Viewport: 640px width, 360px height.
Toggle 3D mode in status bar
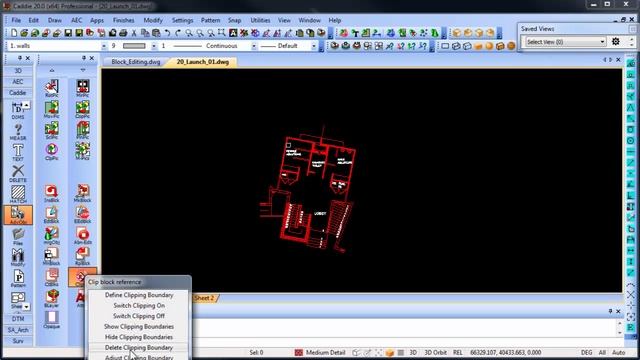tap(413, 352)
